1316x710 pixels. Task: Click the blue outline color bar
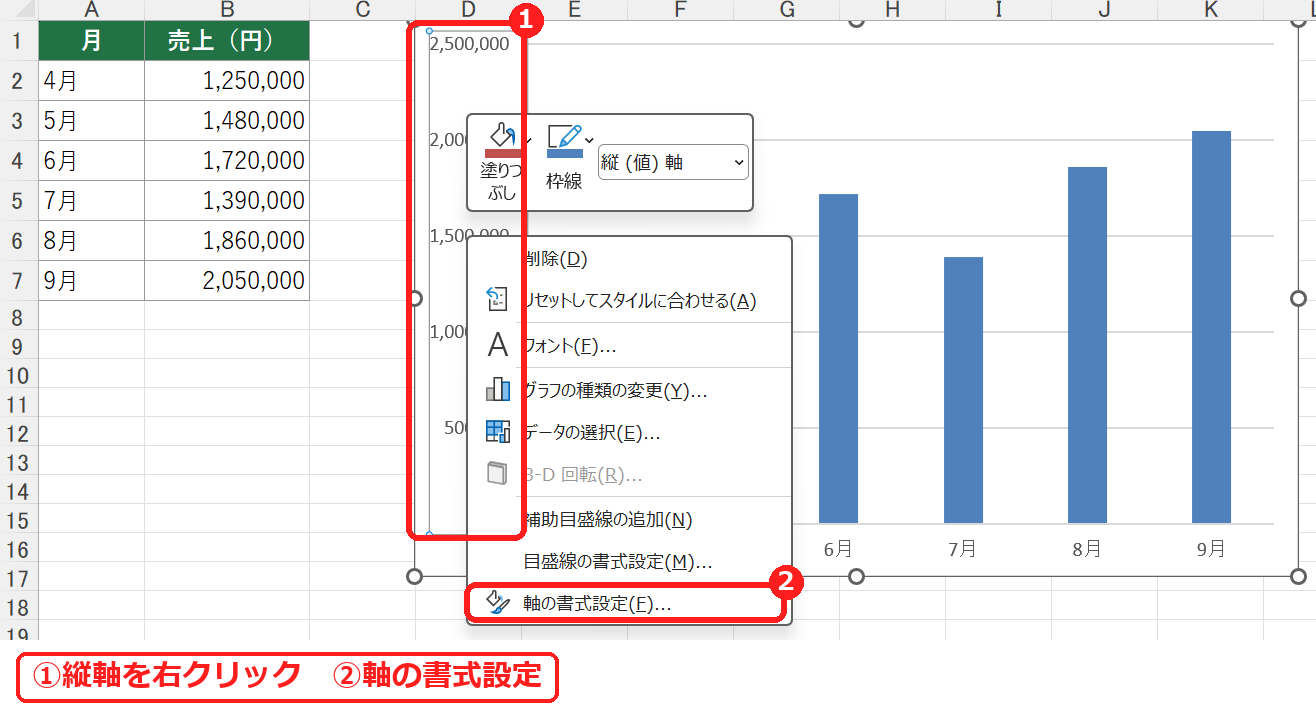564,153
